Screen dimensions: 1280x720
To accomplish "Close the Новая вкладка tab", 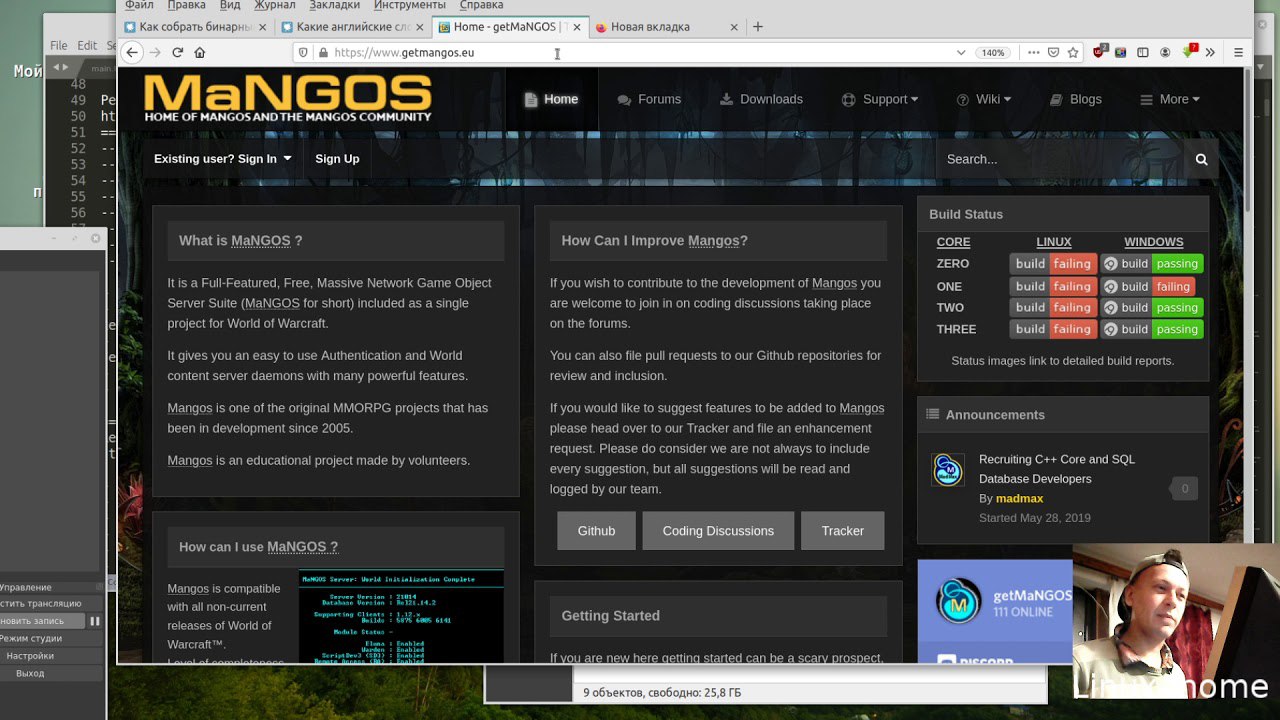I will 735,27.
